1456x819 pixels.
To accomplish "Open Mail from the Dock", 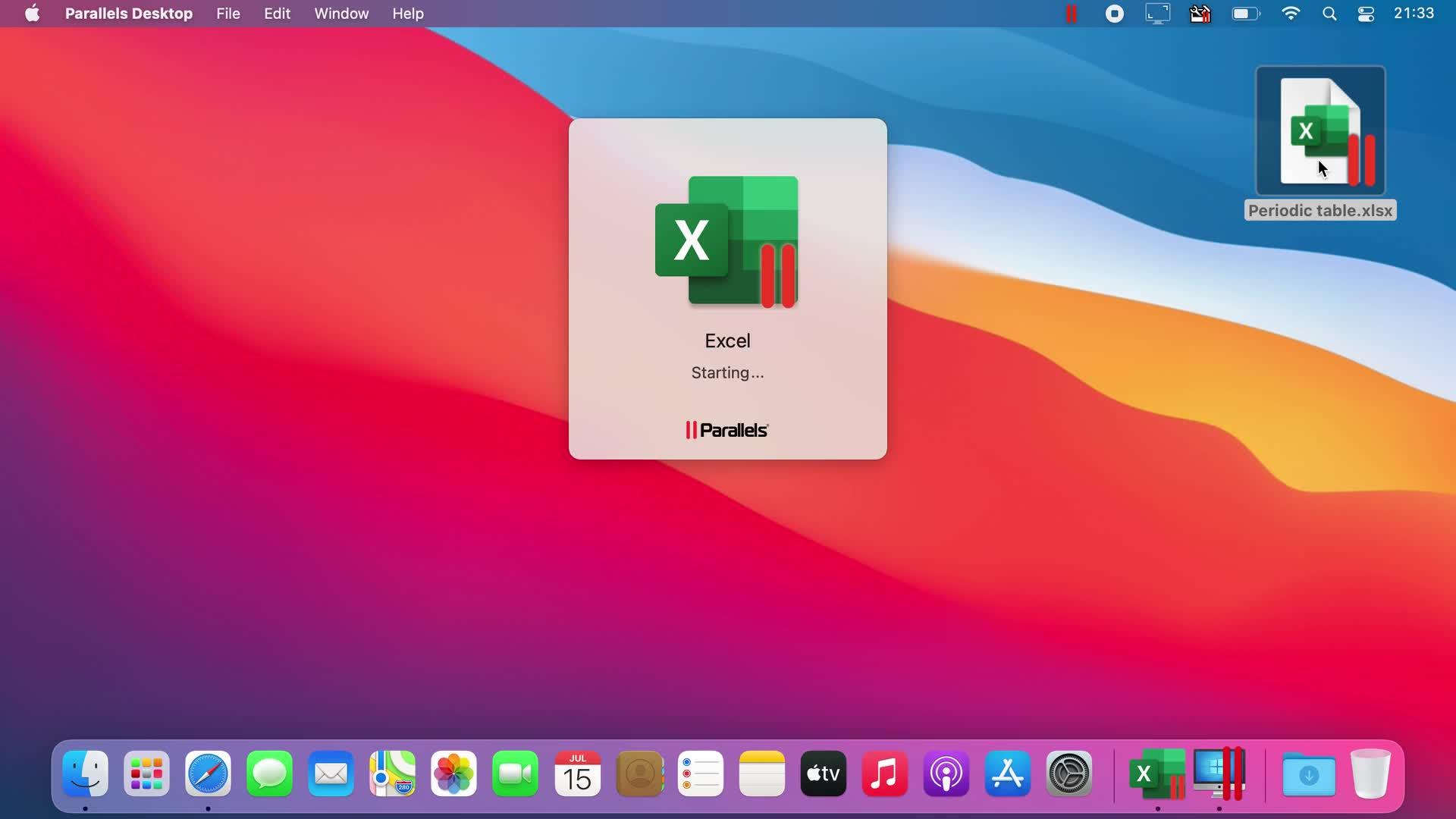I will [331, 773].
